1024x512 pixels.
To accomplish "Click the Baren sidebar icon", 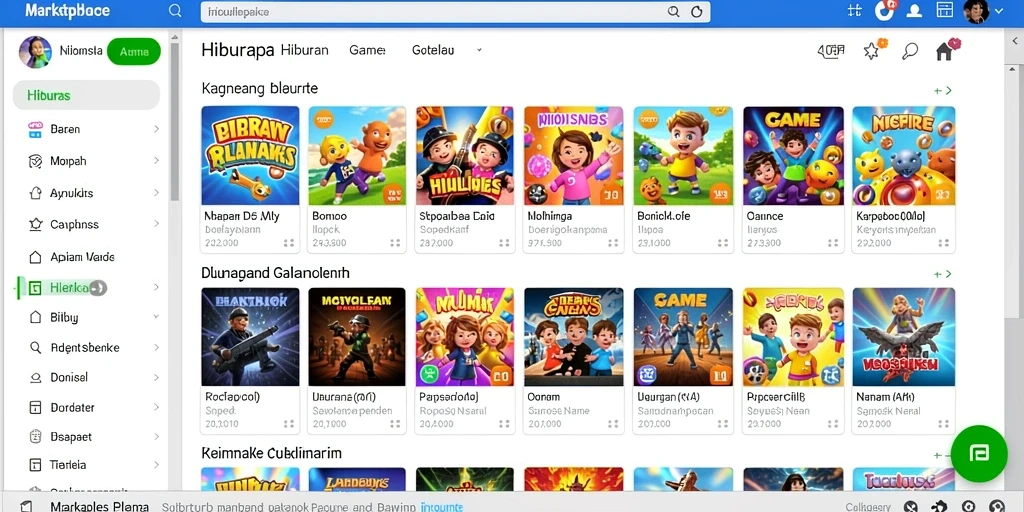I will (x=35, y=129).
